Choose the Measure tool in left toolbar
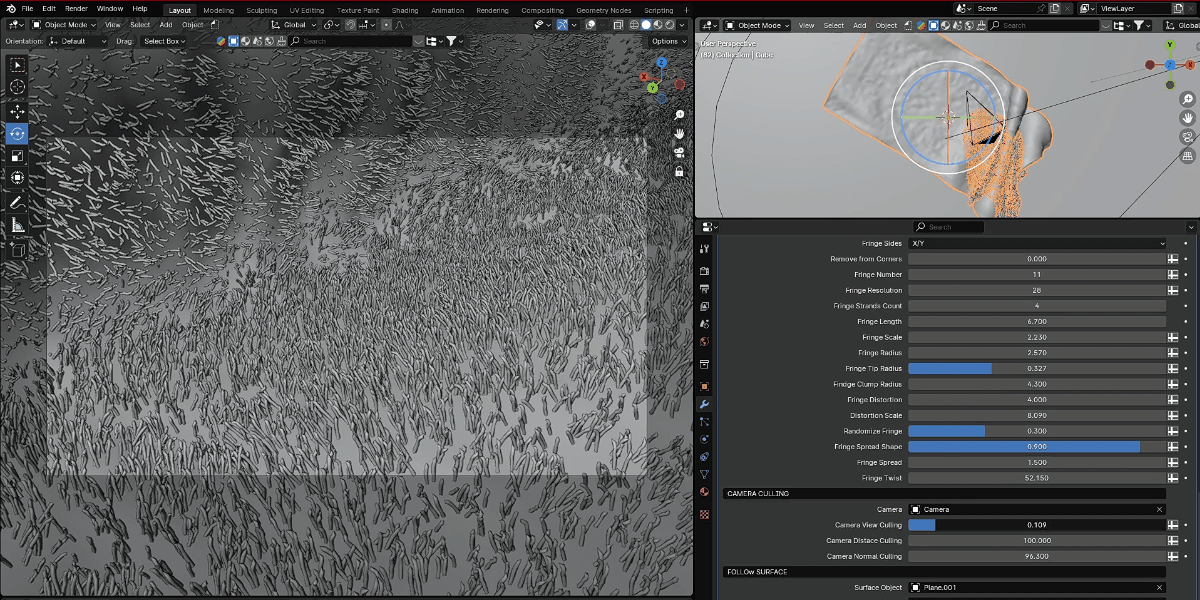Image resolution: width=1200 pixels, height=600 pixels. (x=17, y=225)
